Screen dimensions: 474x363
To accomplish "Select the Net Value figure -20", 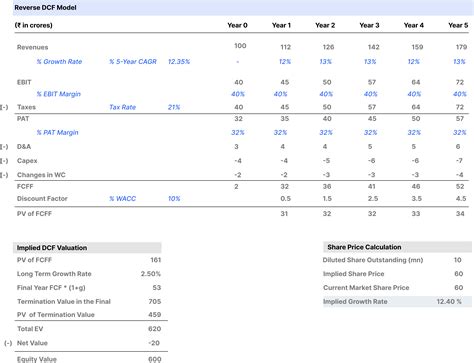I will (154, 343).
